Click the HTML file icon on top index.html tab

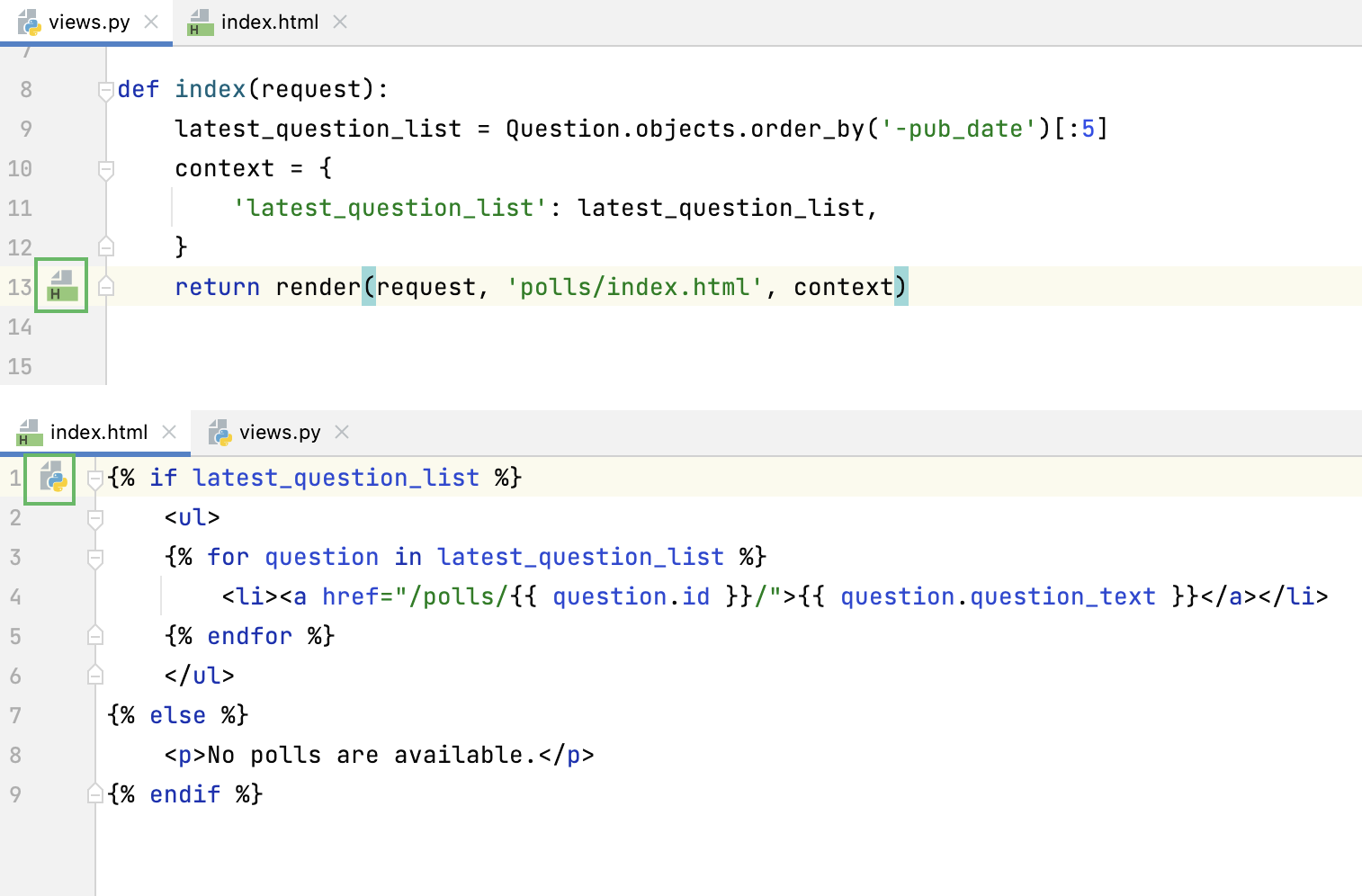point(200,21)
